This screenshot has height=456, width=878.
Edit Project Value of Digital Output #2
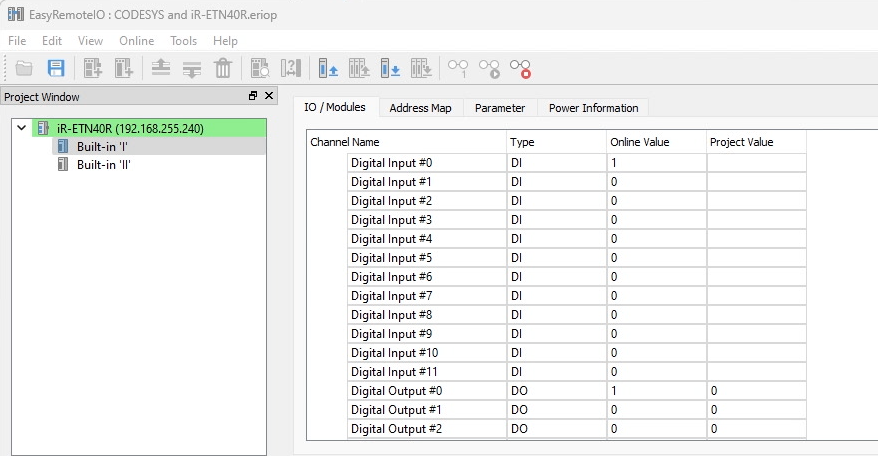756,429
